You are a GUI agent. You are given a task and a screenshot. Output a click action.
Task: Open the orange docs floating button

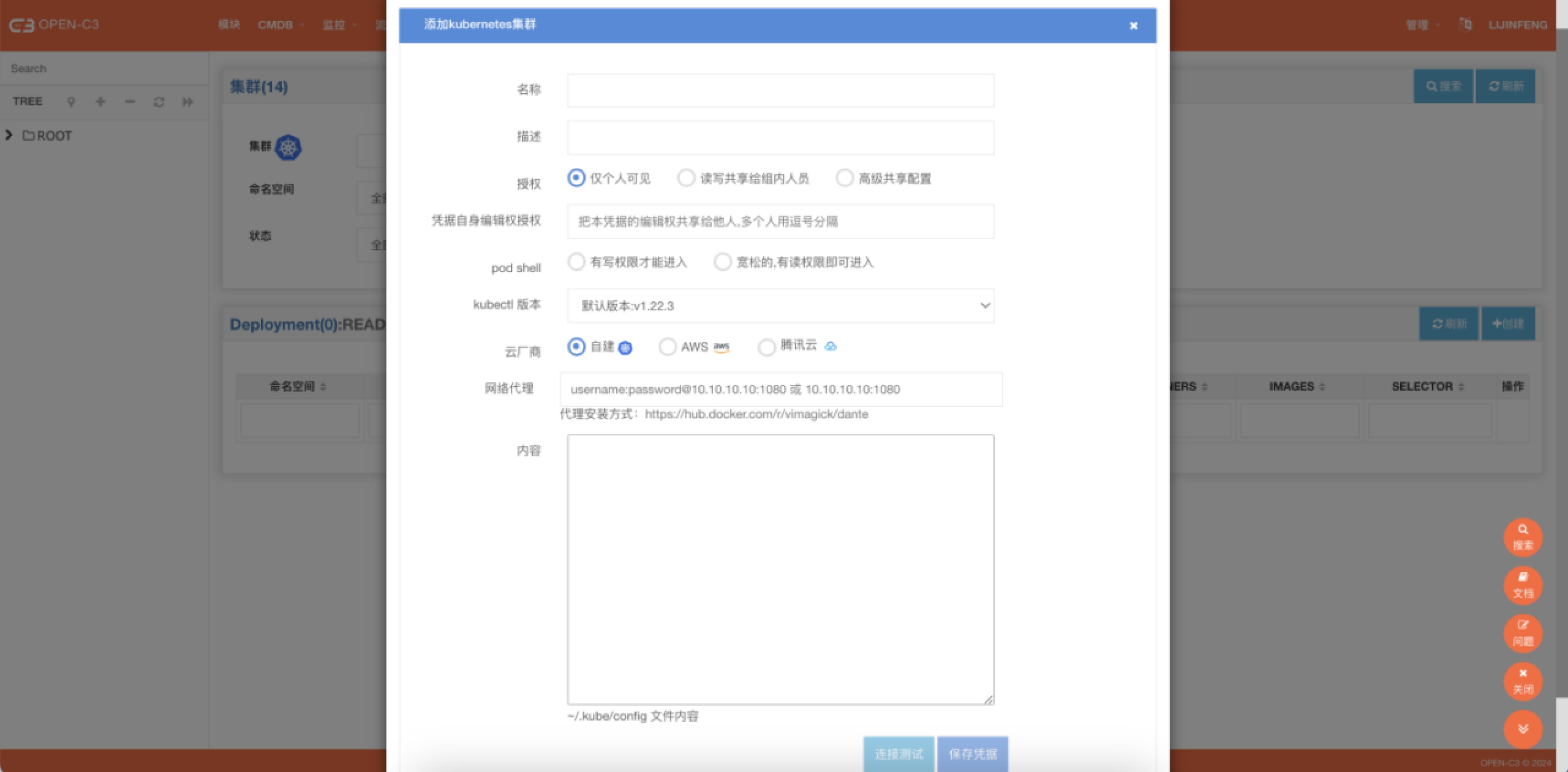pos(1523,585)
